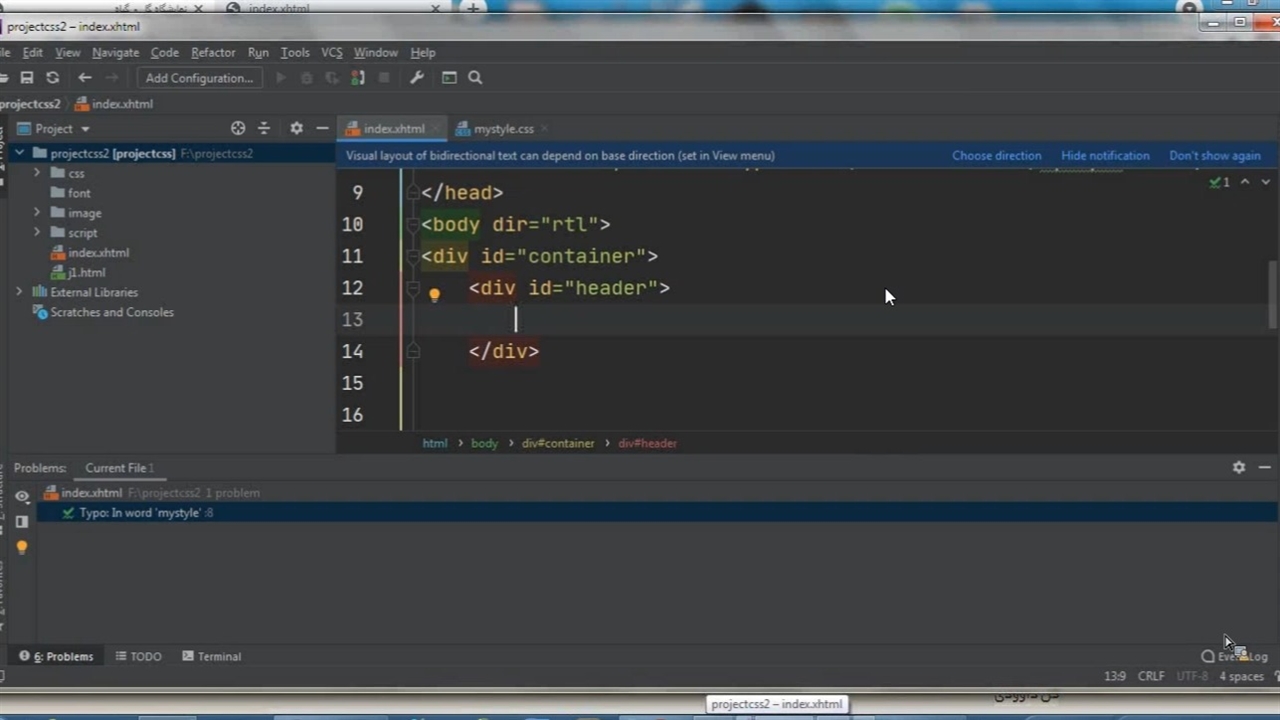Image resolution: width=1280 pixels, height=720 pixels.
Task: Expand the External Libraries node
Action: click(x=19, y=292)
